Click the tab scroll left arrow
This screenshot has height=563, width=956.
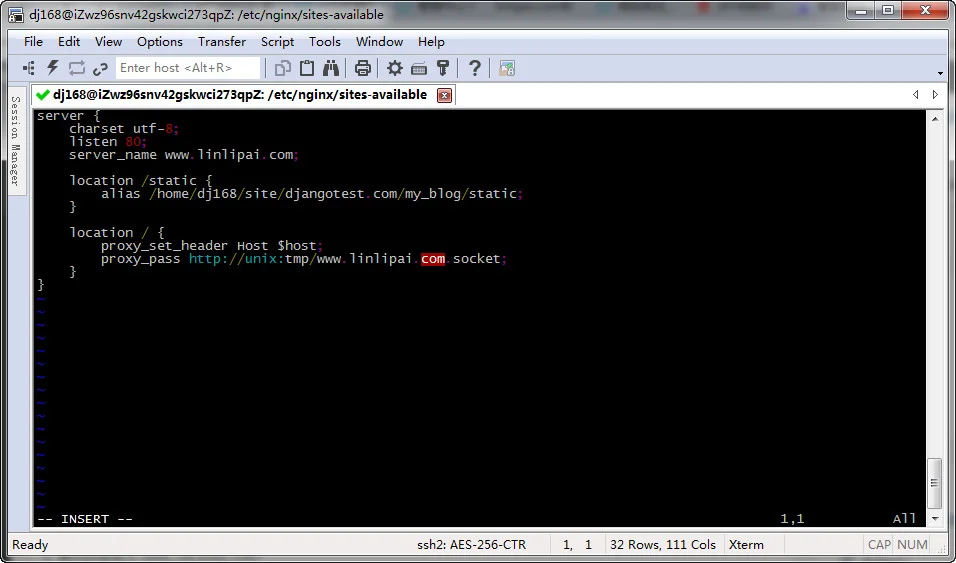[915, 95]
